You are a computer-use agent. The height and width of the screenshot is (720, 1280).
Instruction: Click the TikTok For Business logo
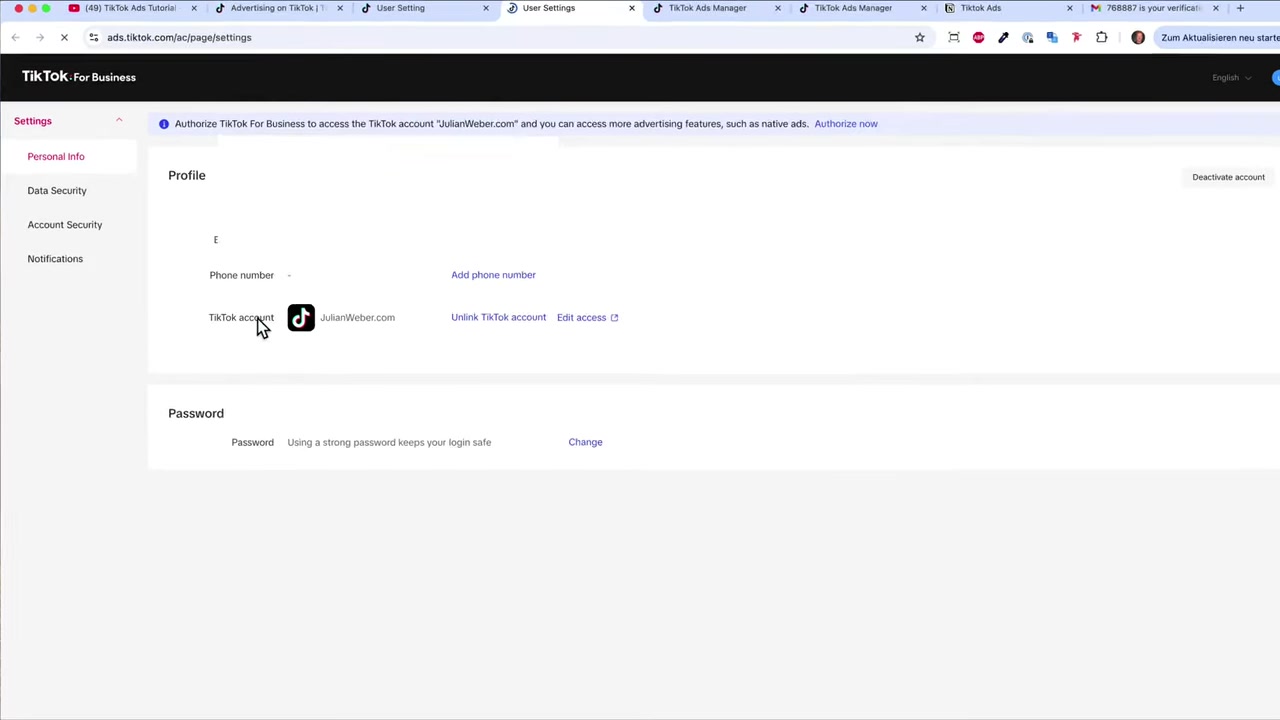click(x=78, y=77)
